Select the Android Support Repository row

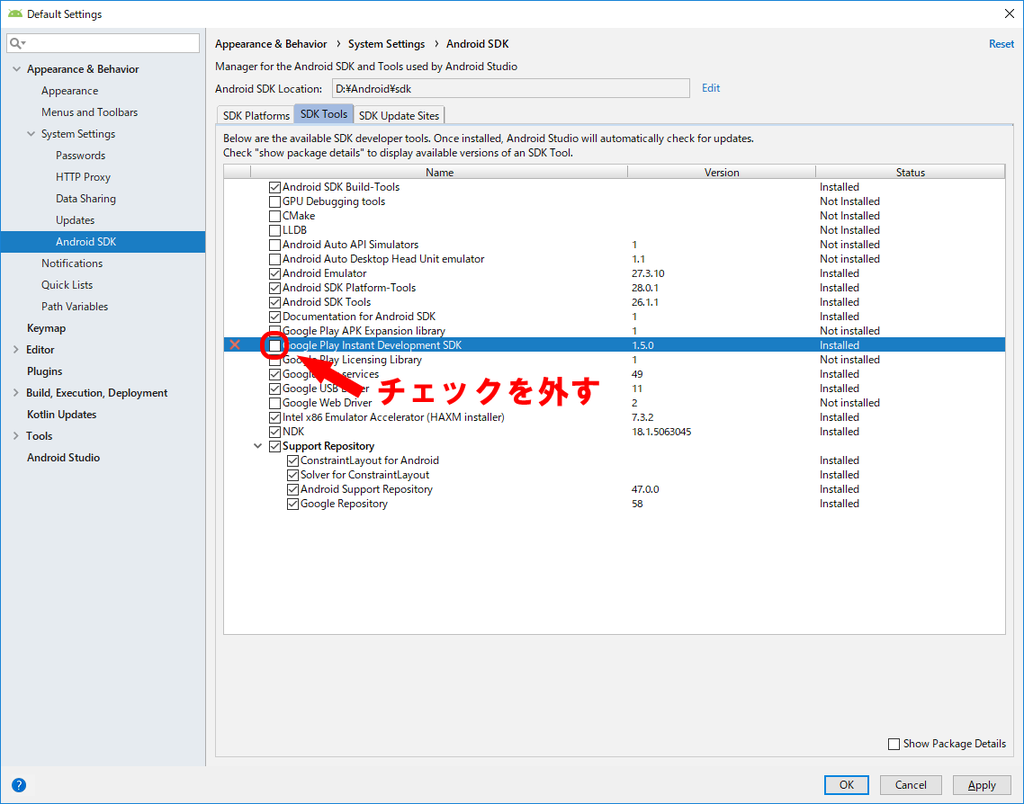coord(614,489)
